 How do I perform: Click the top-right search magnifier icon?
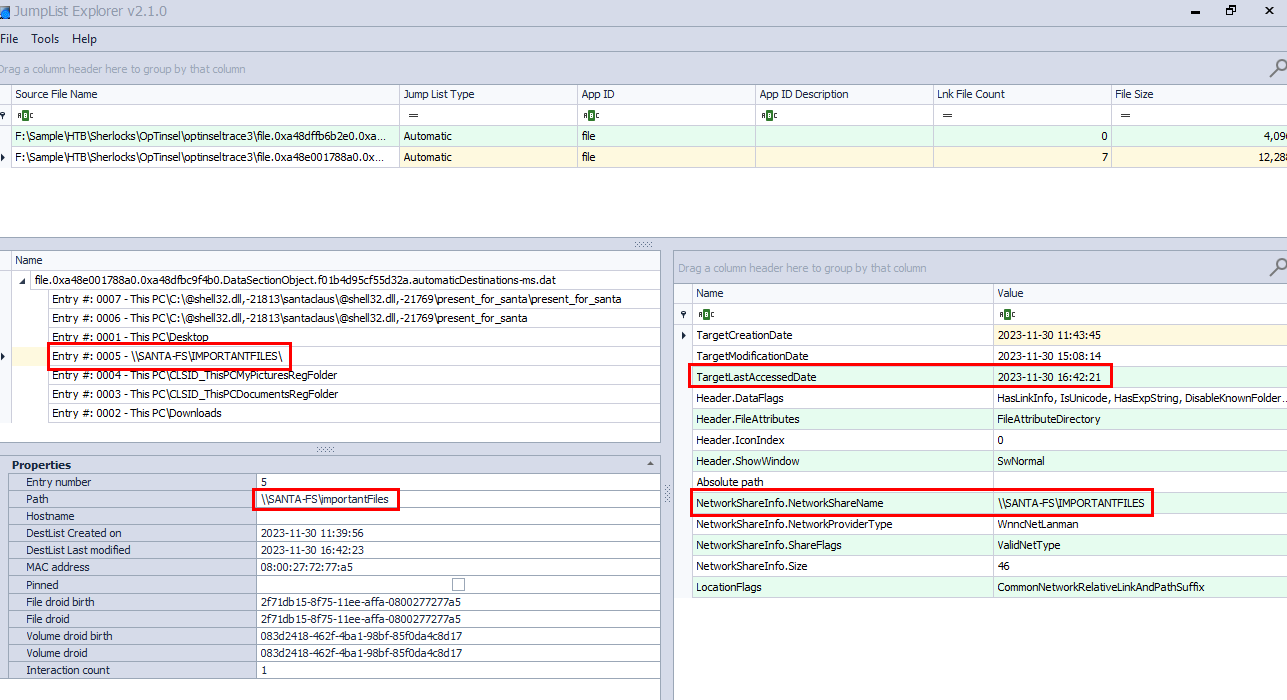click(1278, 68)
